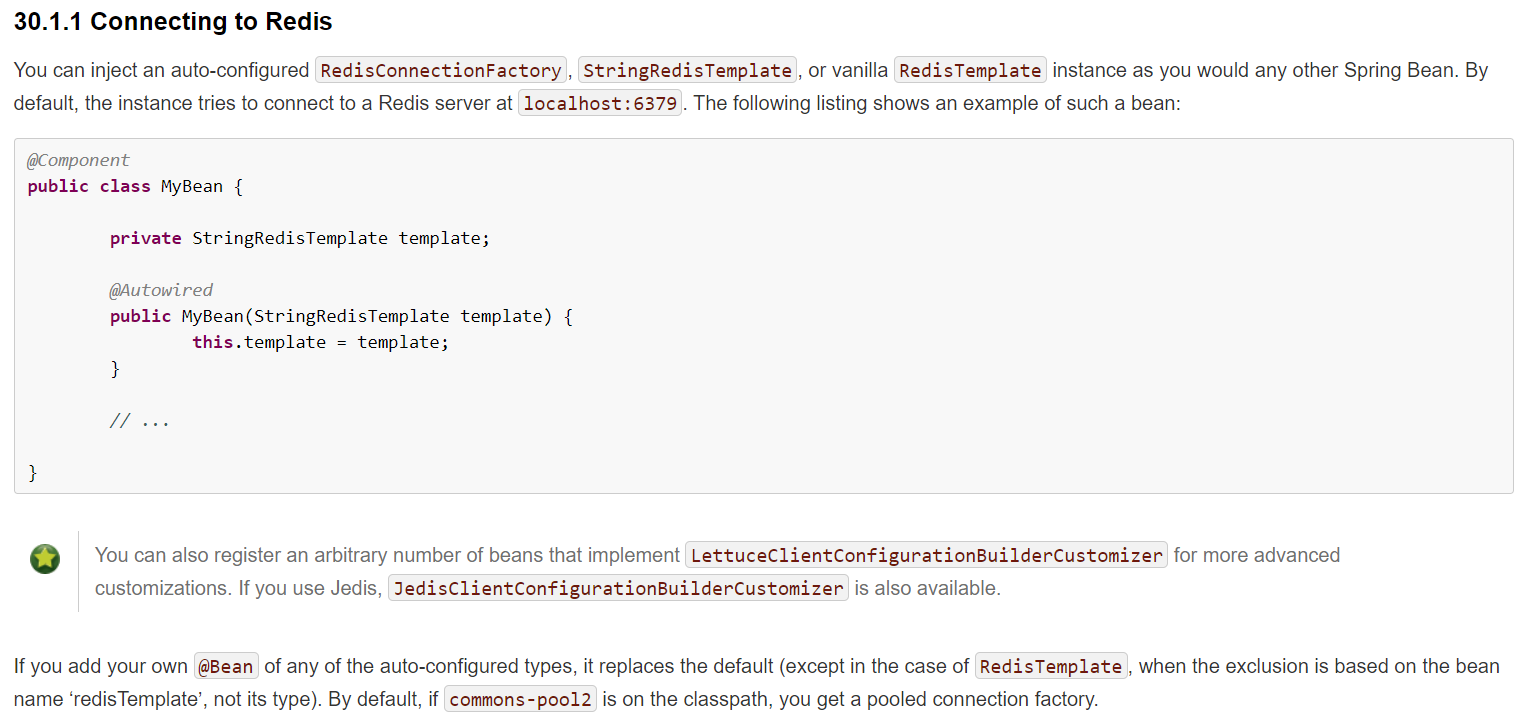Click the '// ...' comment line
The image size is (1521, 716).
tap(140, 421)
